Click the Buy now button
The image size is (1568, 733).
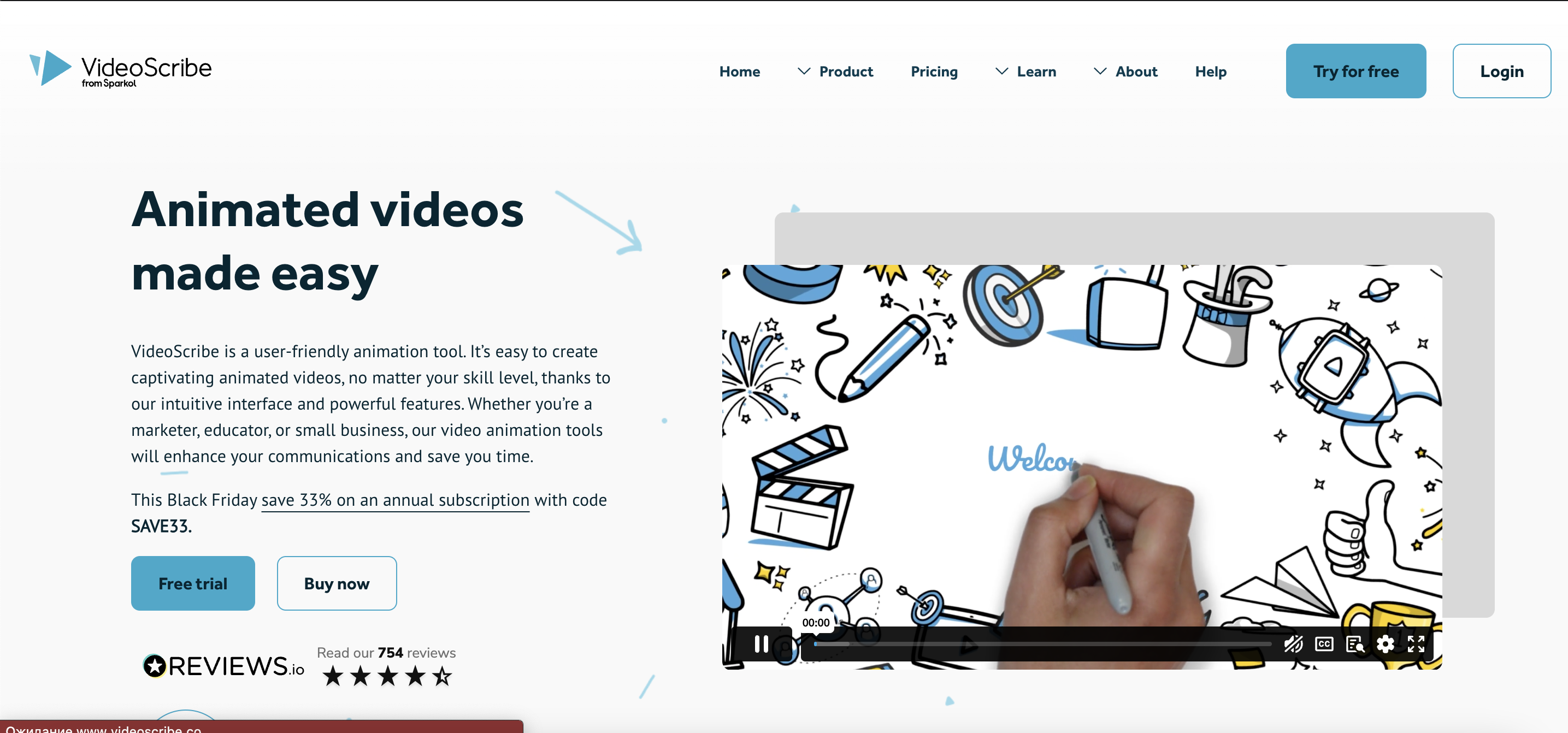click(337, 582)
